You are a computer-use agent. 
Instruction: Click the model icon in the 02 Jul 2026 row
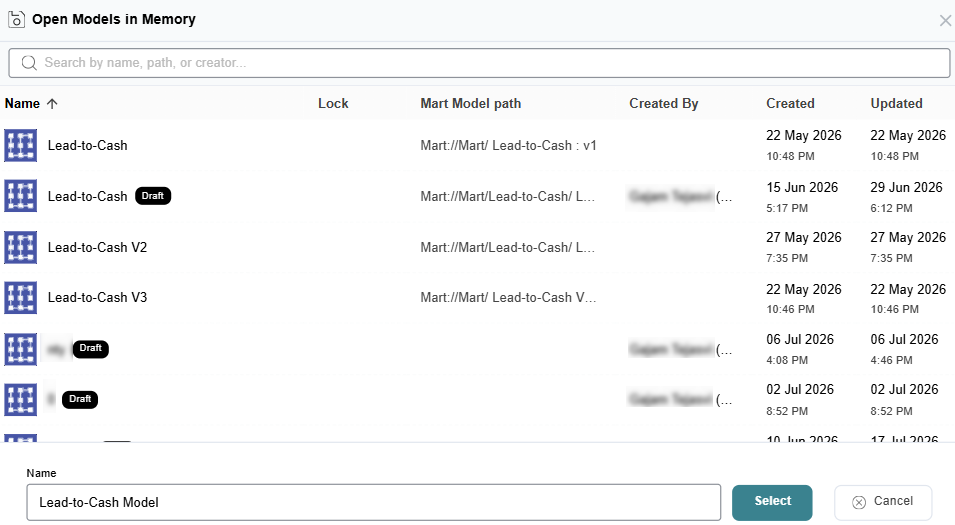point(21,400)
